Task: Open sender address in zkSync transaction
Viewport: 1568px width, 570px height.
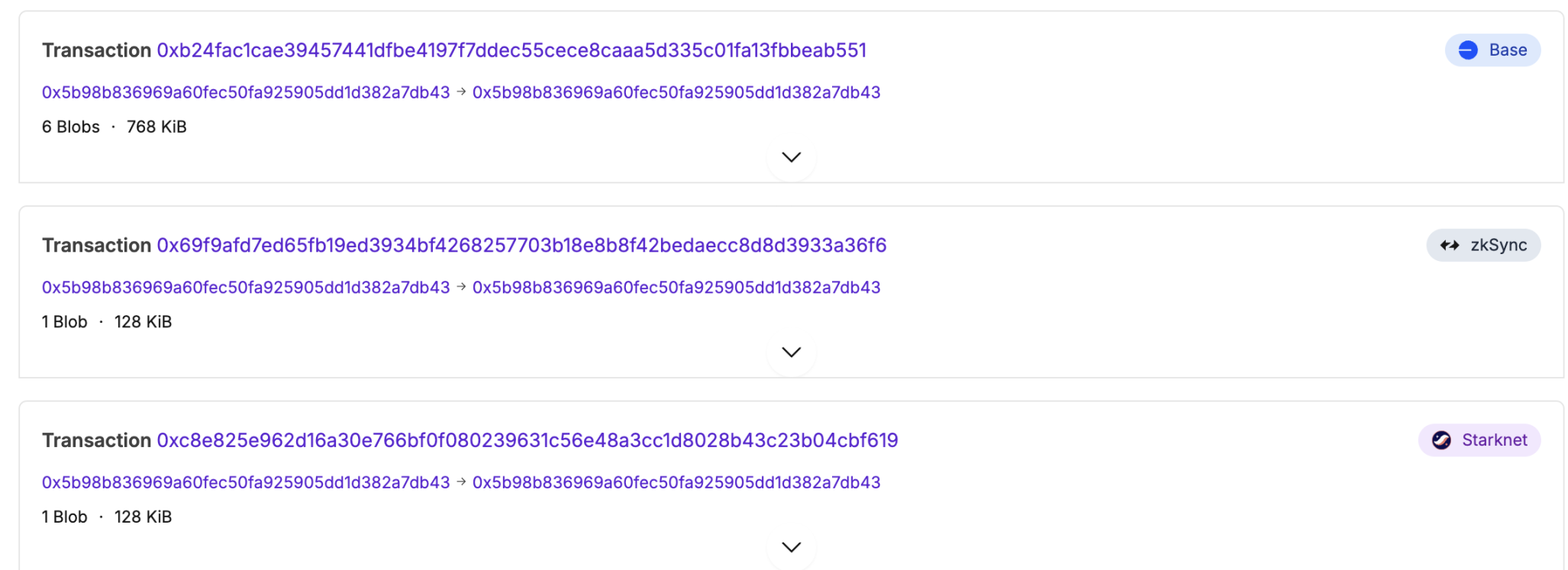Action: coord(246,288)
